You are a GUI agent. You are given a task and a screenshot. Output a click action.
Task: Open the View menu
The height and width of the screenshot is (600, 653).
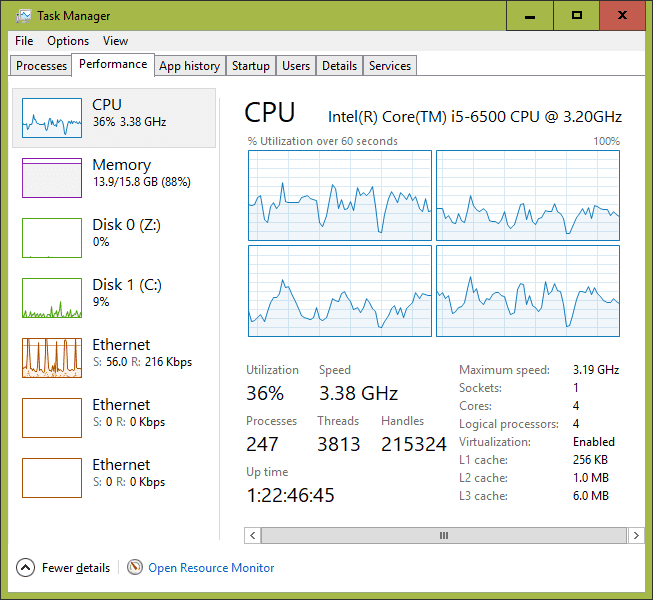click(115, 41)
